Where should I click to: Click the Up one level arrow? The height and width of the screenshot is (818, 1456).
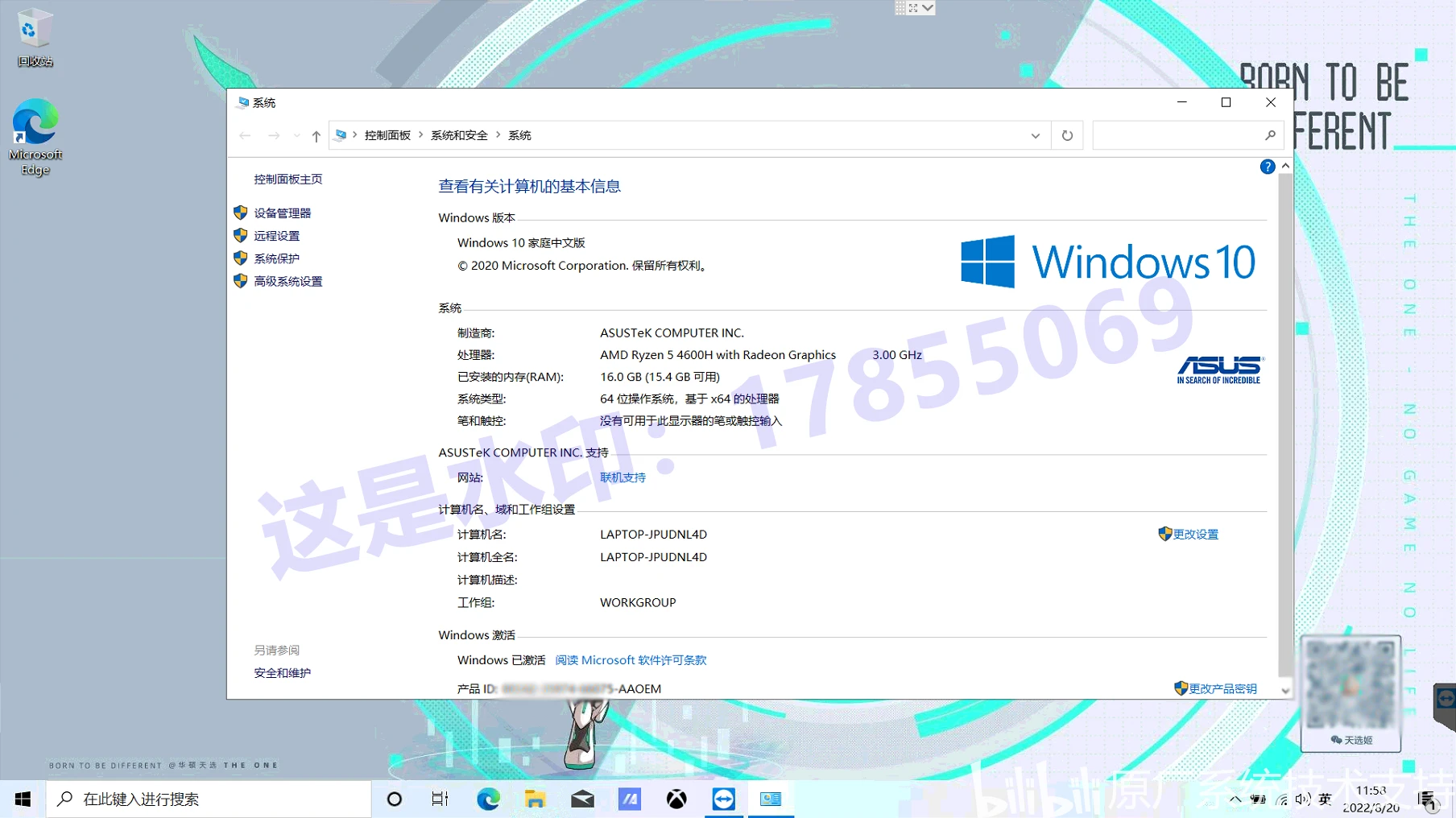316,136
